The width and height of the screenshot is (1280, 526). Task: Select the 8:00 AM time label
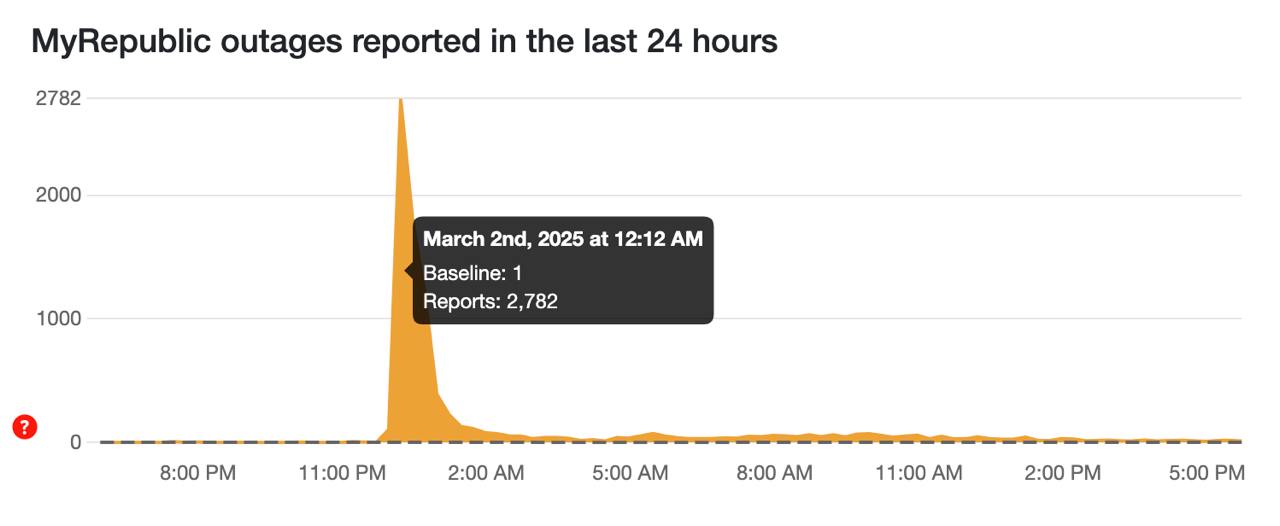click(774, 473)
